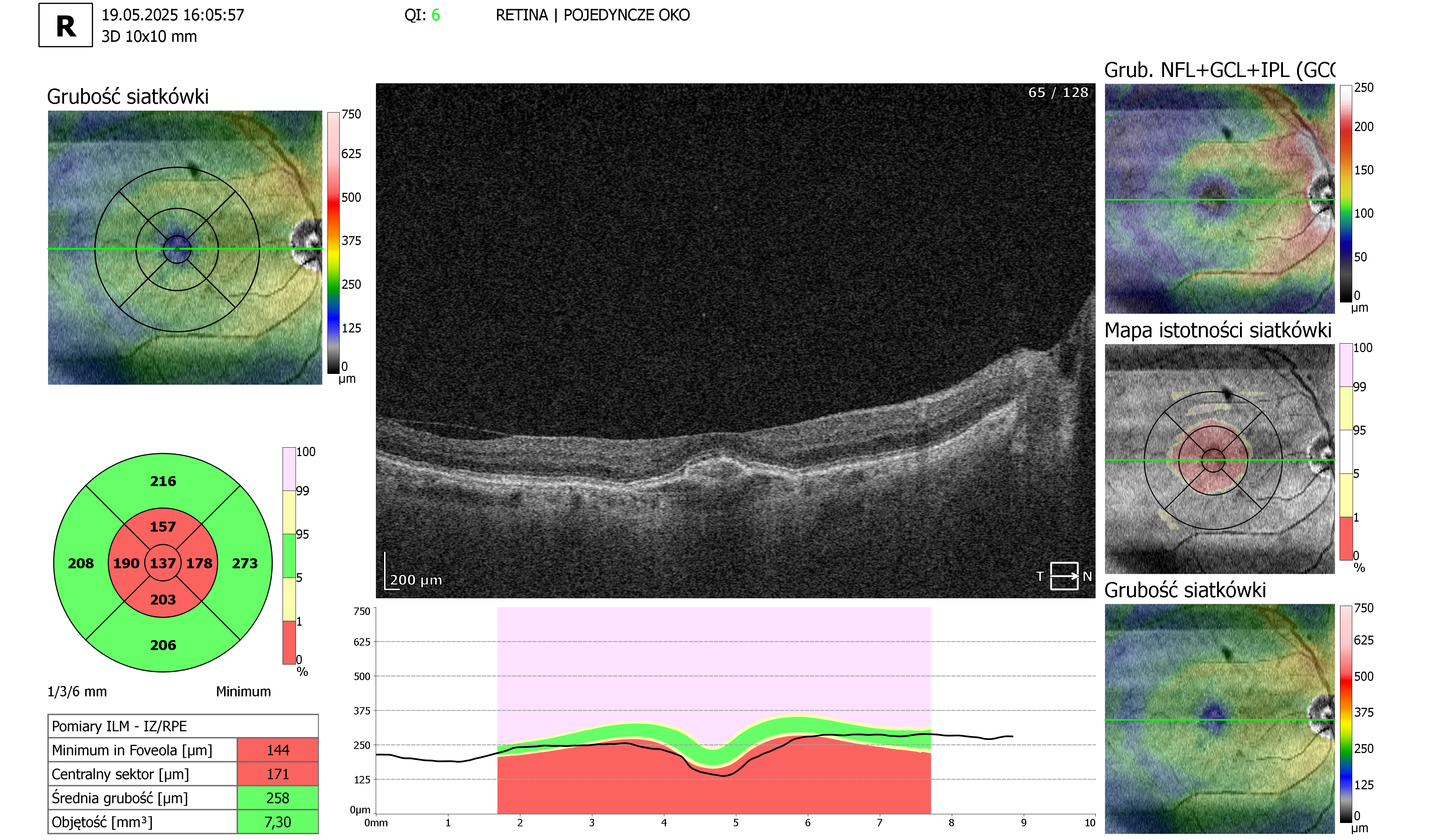Image resolution: width=1430 pixels, height=840 pixels.
Task: Select Objętość value 7,30
Action: [277, 821]
